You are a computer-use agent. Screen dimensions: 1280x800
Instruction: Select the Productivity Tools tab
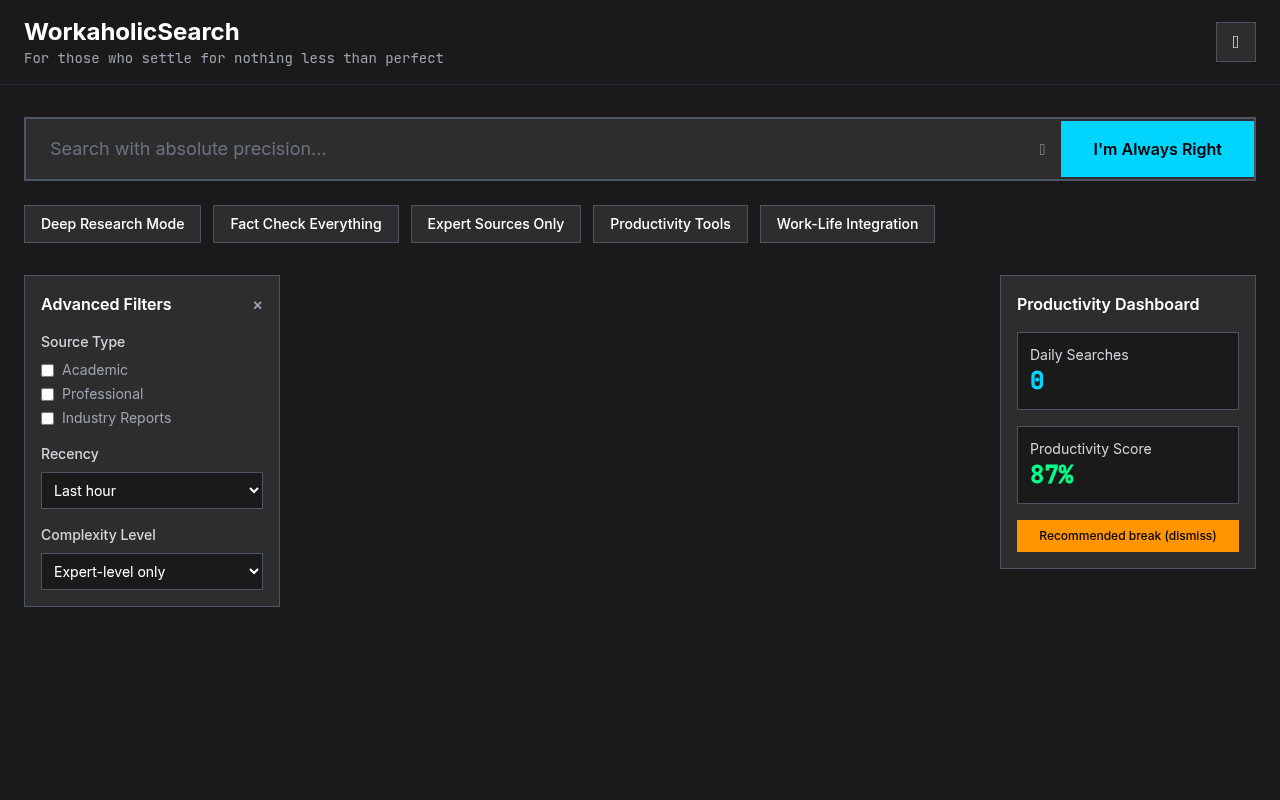point(670,223)
